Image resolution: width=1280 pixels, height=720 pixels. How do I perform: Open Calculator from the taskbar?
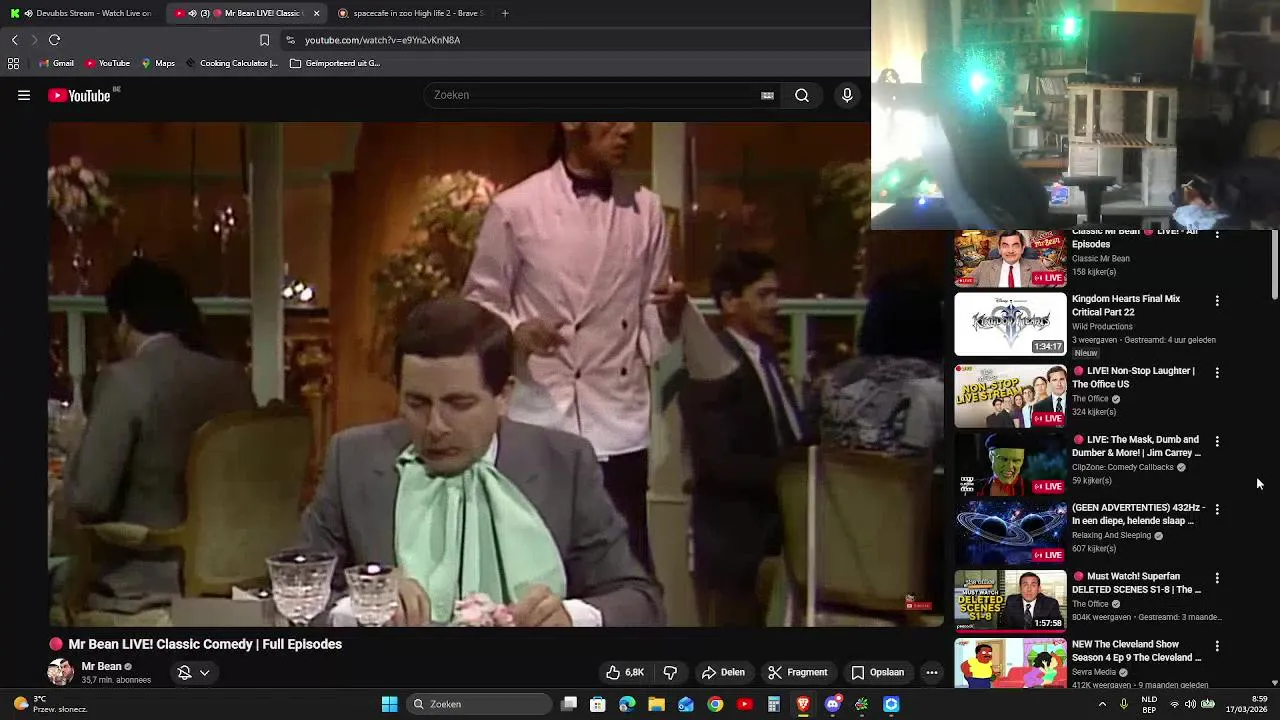pyautogui.click(x=773, y=704)
